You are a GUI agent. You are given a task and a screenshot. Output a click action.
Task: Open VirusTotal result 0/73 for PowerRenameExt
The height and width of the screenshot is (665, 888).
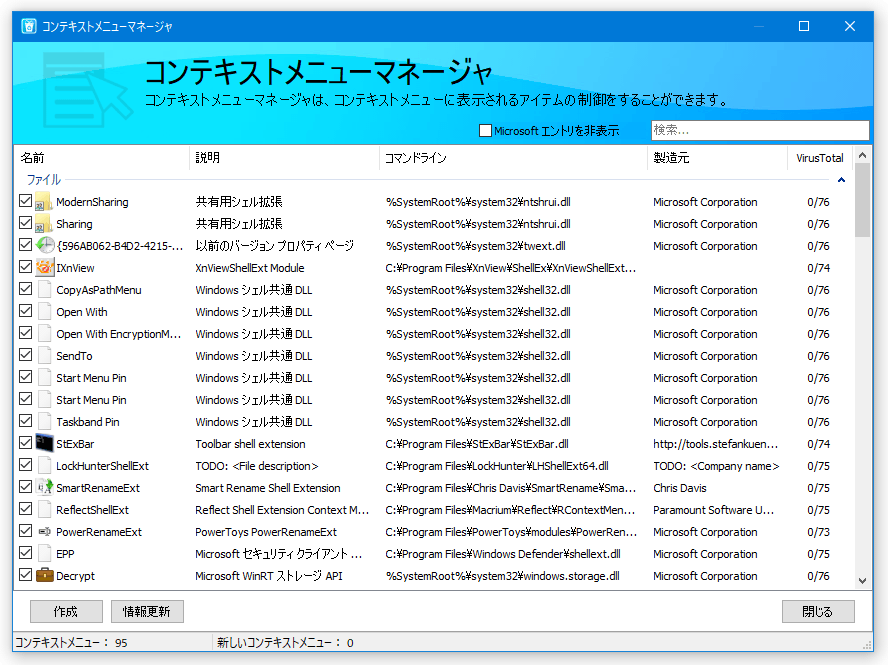(x=818, y=532)
